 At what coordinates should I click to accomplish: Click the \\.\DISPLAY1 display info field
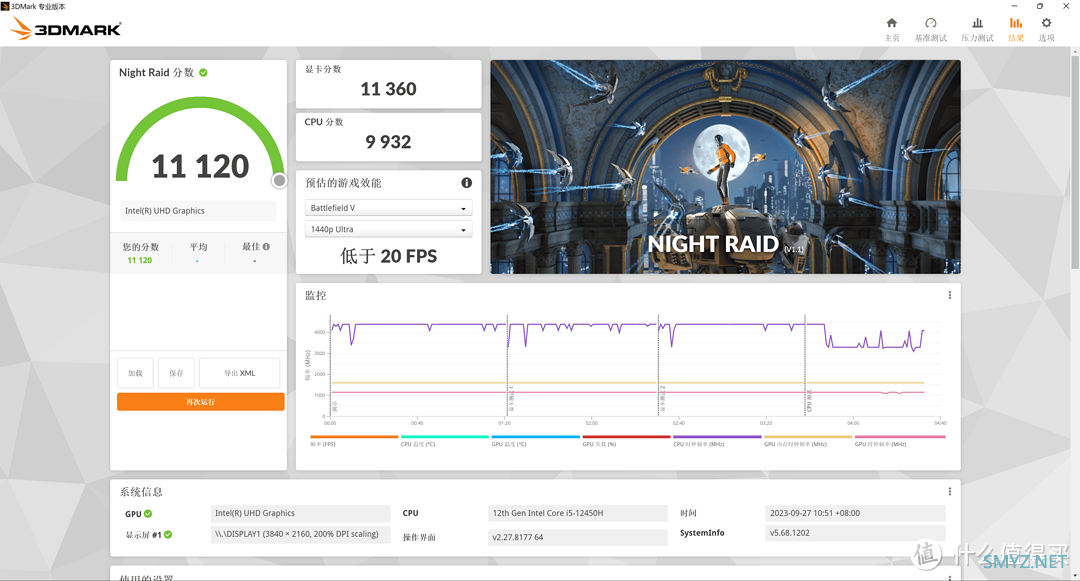point(300,534)
